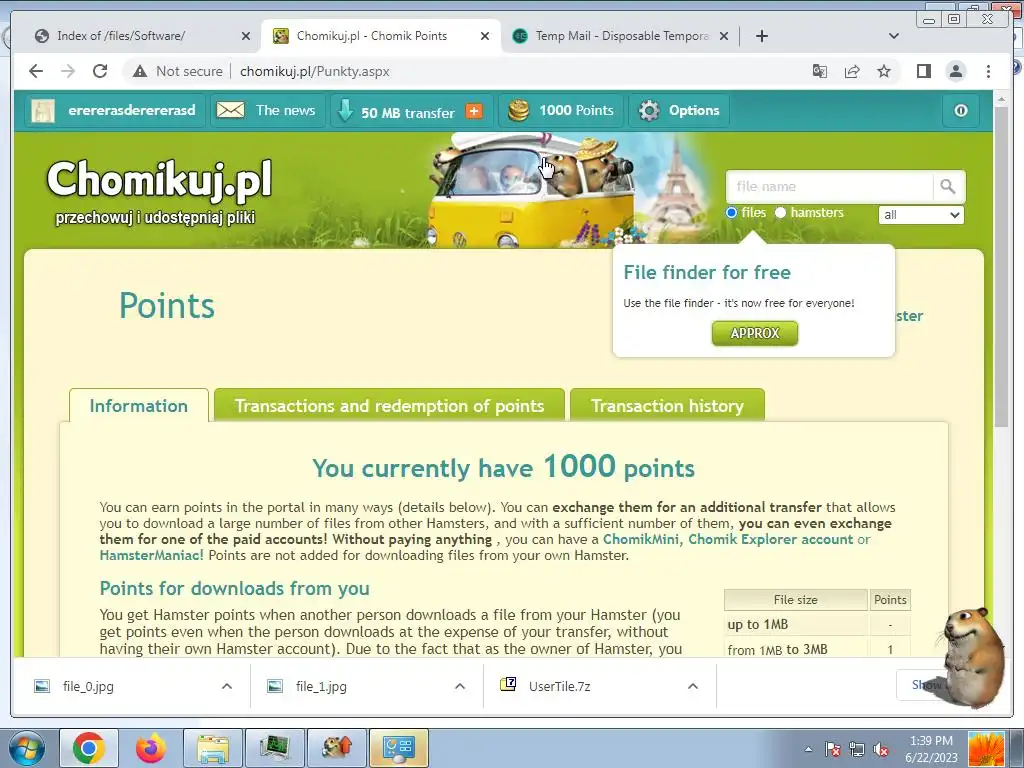
Task: Expand file_1.jpg download options
Action: (x=460, y=686)
